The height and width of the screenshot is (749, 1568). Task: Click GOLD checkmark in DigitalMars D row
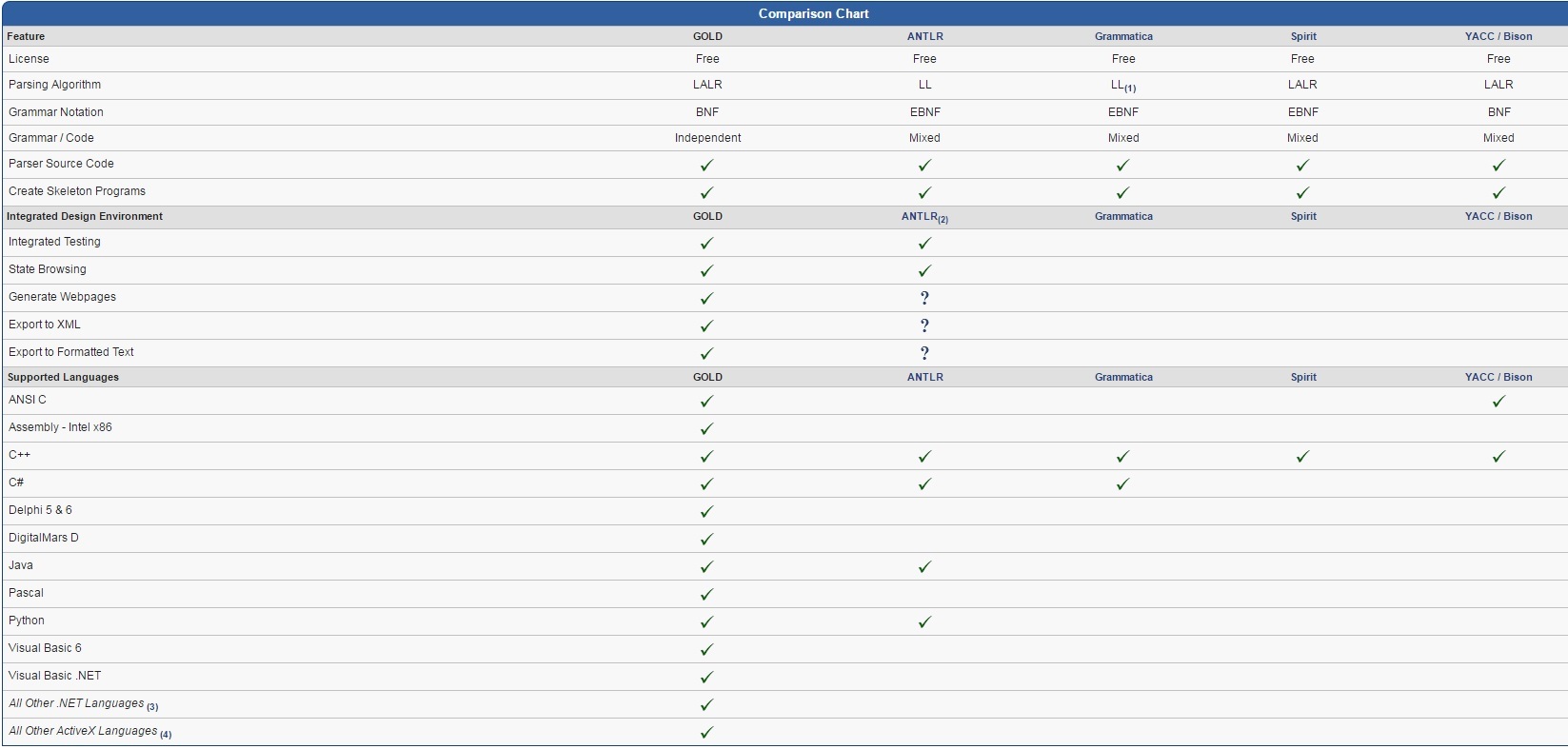pyautogui.click(x=706, y=540)
